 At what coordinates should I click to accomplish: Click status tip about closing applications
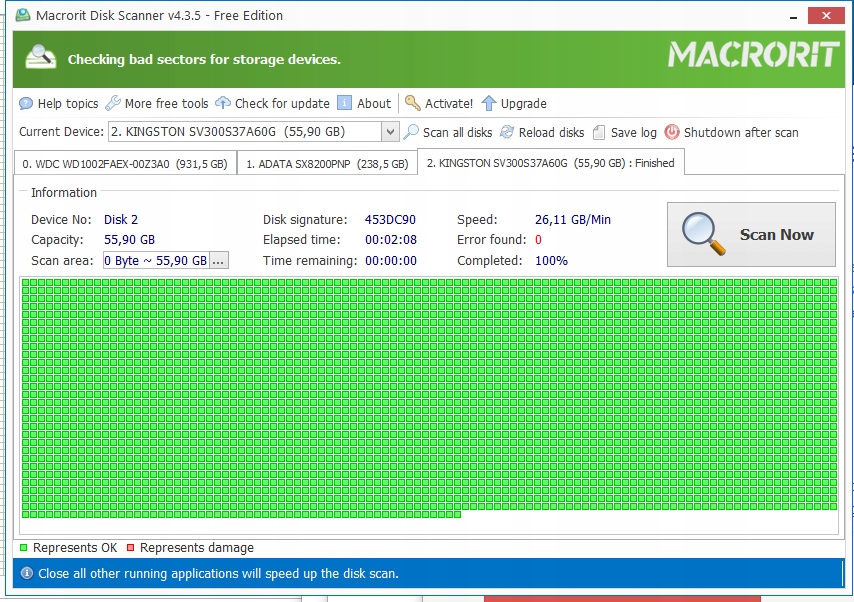pyautogui.click(x=218, y=573)
